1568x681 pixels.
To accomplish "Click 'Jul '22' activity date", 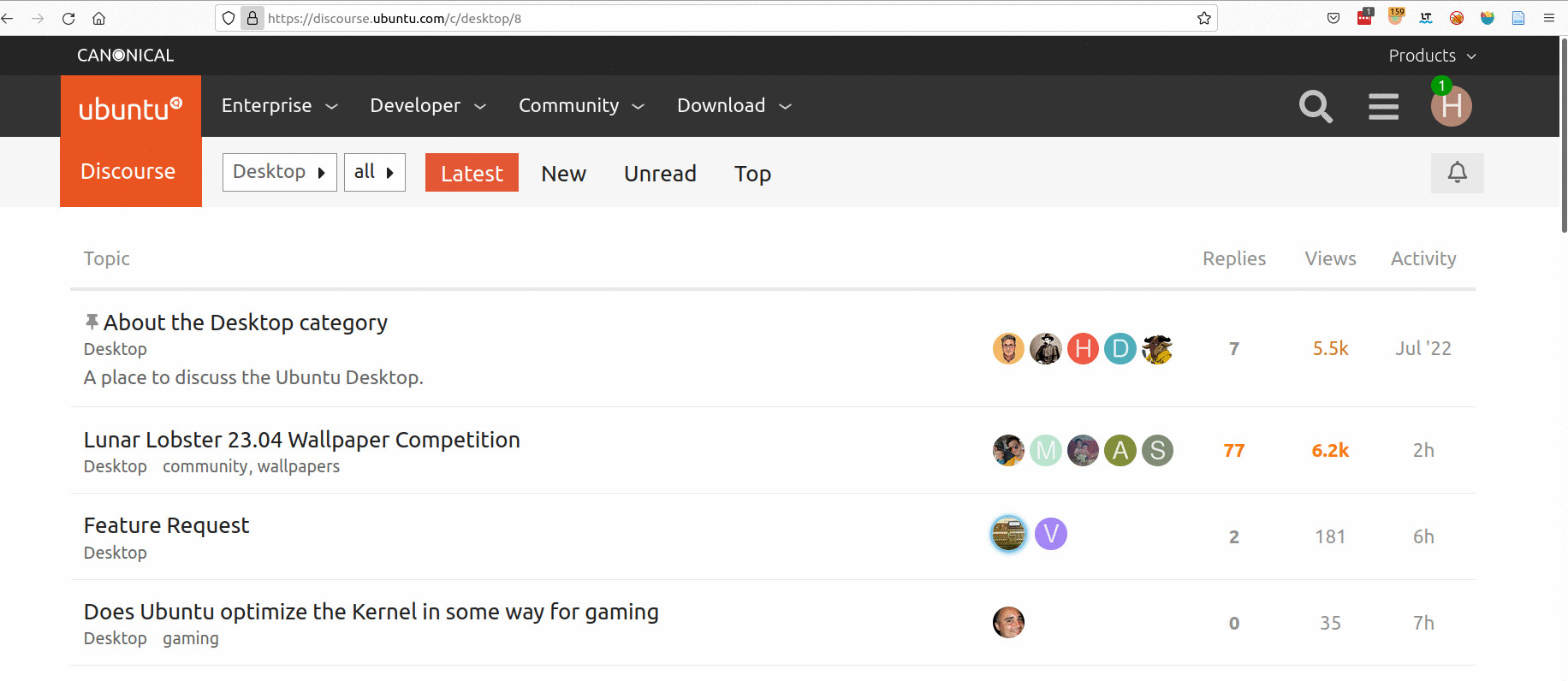I will pyautogui.click(x=1423, y=348).
